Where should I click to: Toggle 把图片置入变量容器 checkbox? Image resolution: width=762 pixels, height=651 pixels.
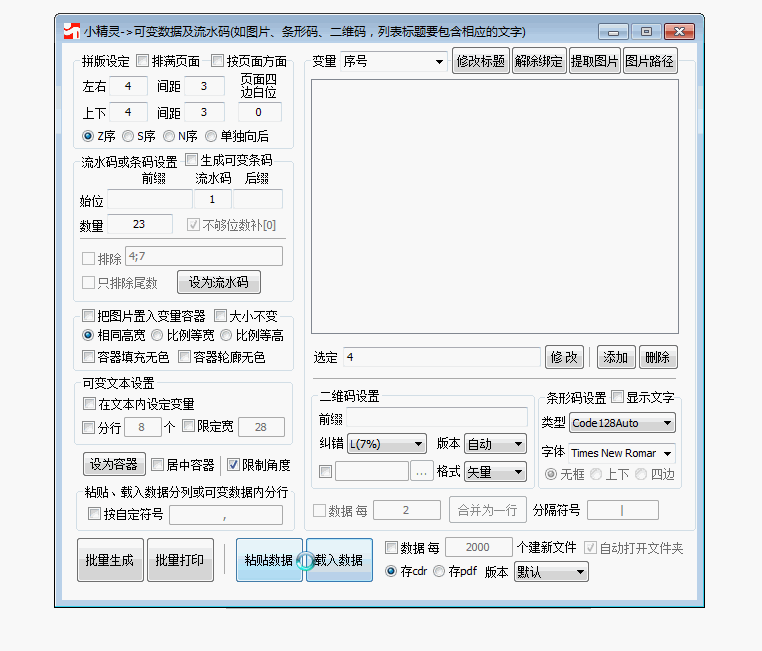pos(88,316)
